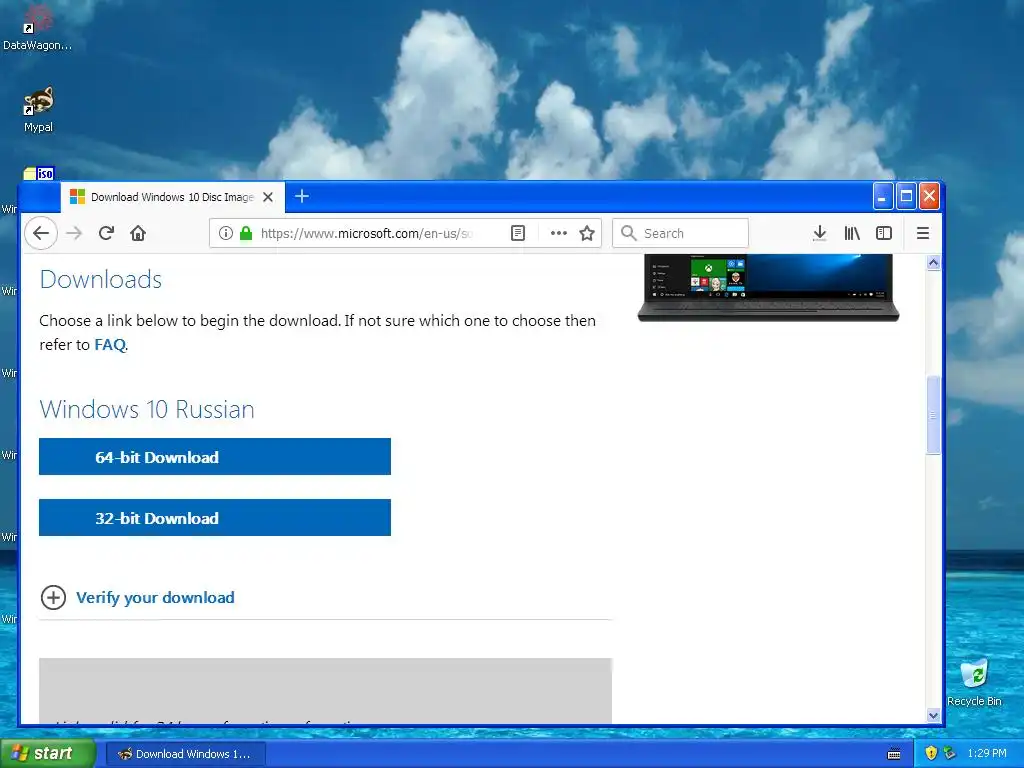Select the Download Windows 10 Disc Image tab
Viewport: 1024px width, 768px height.
tap(173, 197)
